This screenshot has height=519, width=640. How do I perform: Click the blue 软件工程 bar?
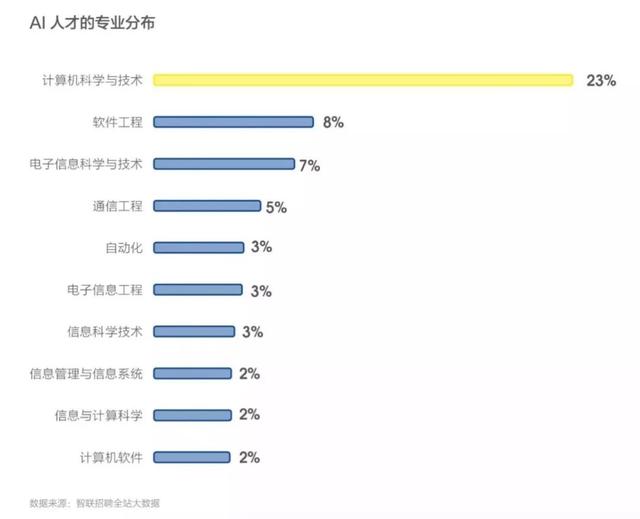point(233,122)
